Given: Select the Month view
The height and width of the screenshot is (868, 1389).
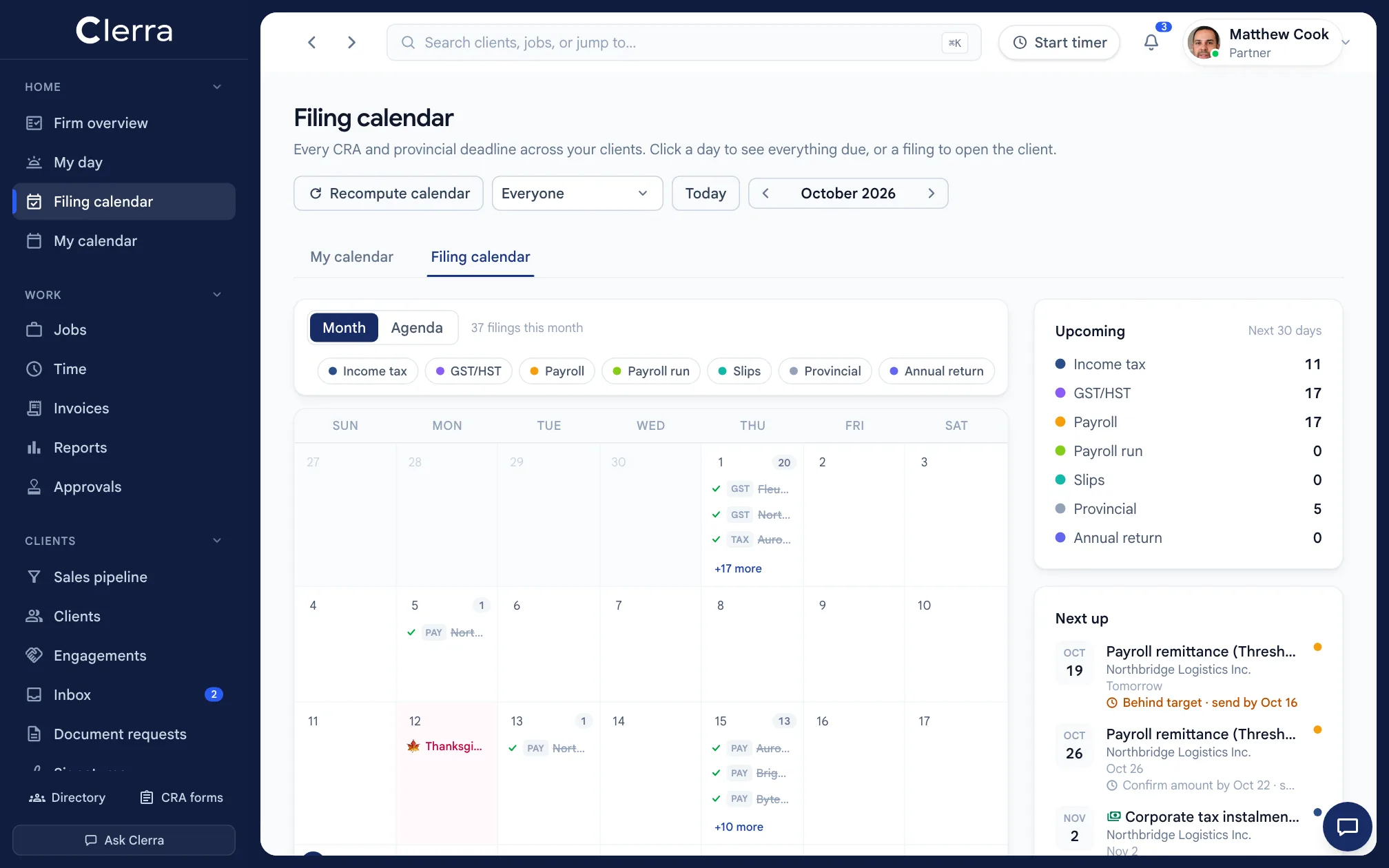Looking at the screenshot, I should (x=344, y=328).
